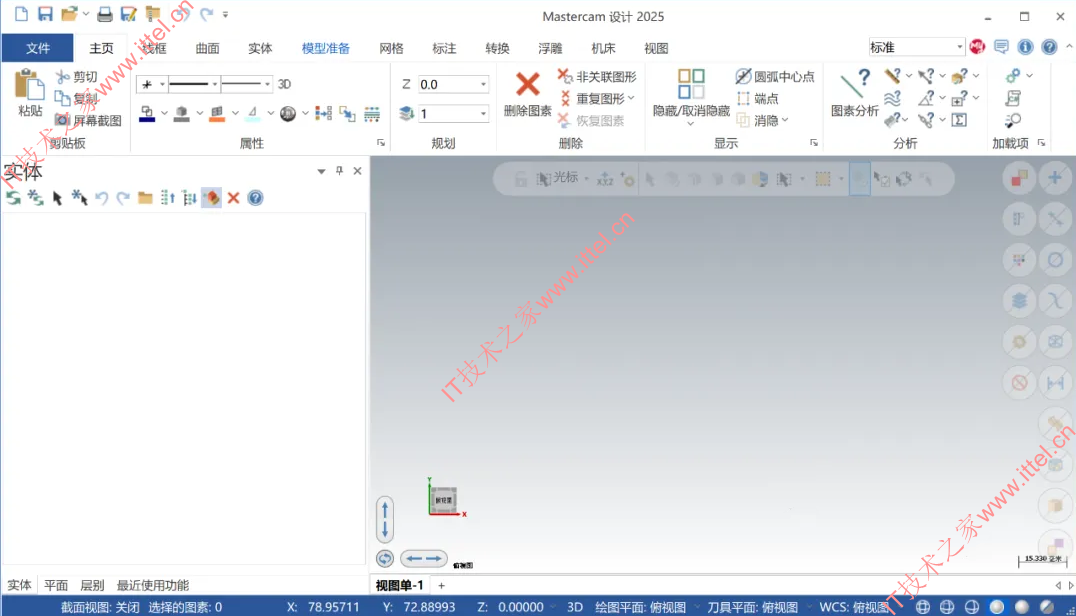Click into the Z value 0.0 field
Image resolution: width=1076 pixels, height=616 pixels.
coord(447,84)
